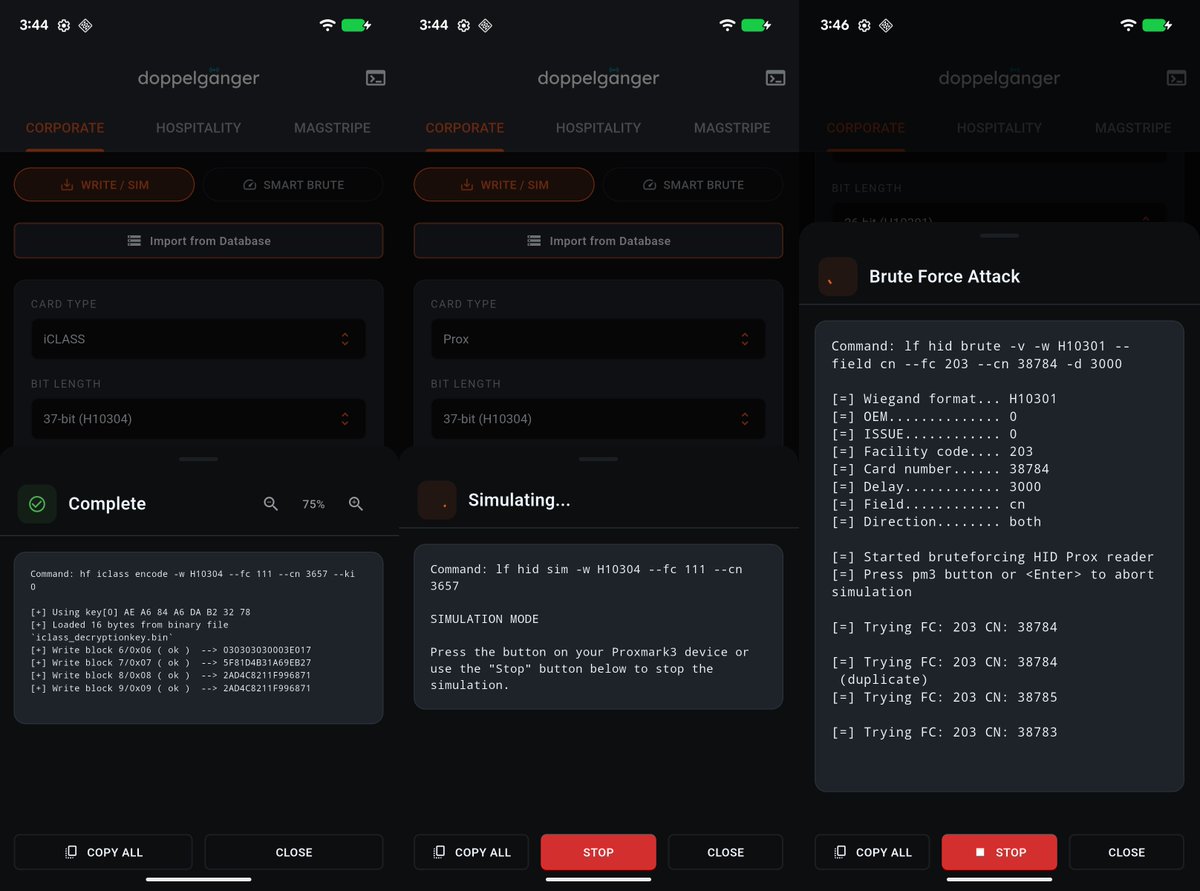Open terminal icon in left phone header

[375, 78]
